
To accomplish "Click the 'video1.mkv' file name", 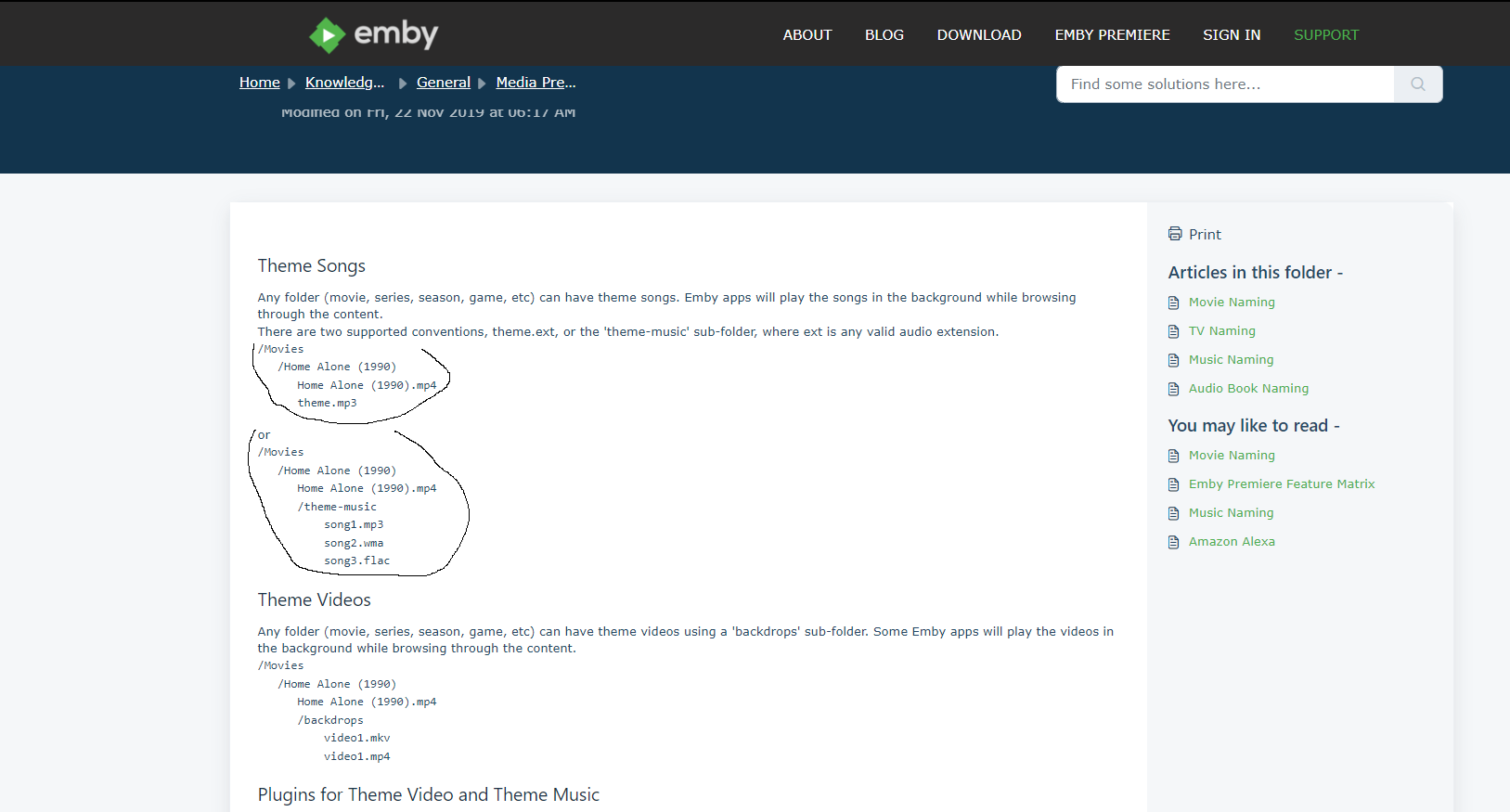I will [x=357, y=739].
